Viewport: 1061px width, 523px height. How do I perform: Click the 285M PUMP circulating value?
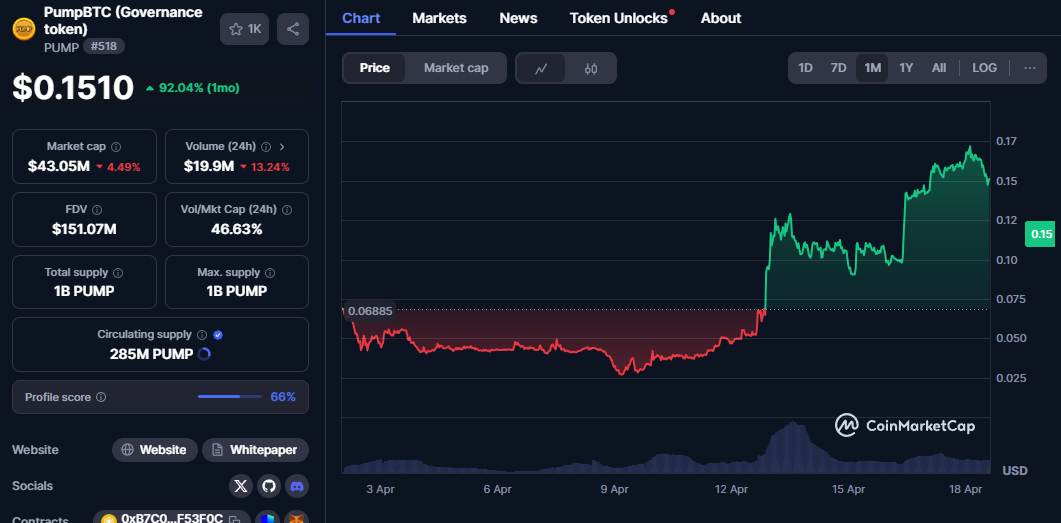[x=152, y=354]
